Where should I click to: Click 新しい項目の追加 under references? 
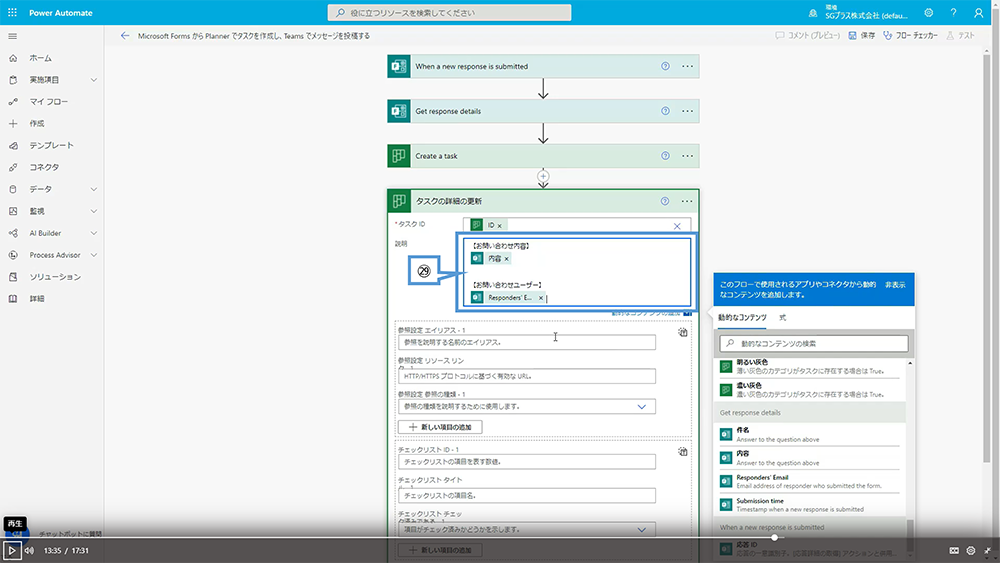point(440,427)
